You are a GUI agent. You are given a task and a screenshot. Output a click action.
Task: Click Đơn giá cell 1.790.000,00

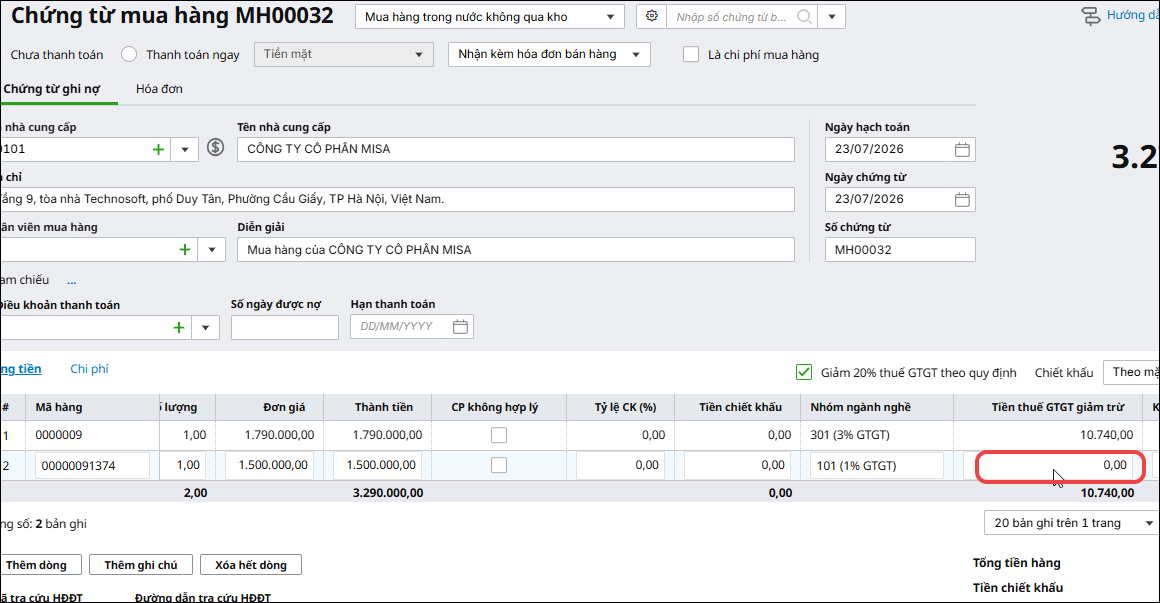[269, 435]
